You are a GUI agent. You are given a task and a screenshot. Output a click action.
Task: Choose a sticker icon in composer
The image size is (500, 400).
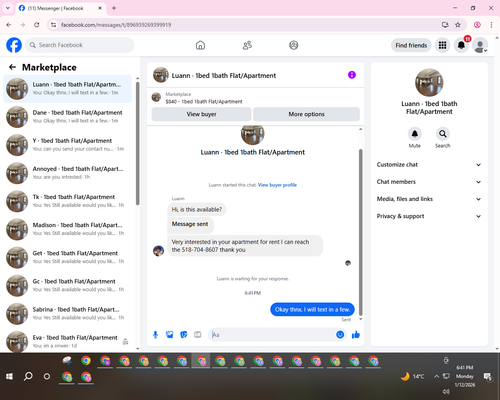click(184, 335)
